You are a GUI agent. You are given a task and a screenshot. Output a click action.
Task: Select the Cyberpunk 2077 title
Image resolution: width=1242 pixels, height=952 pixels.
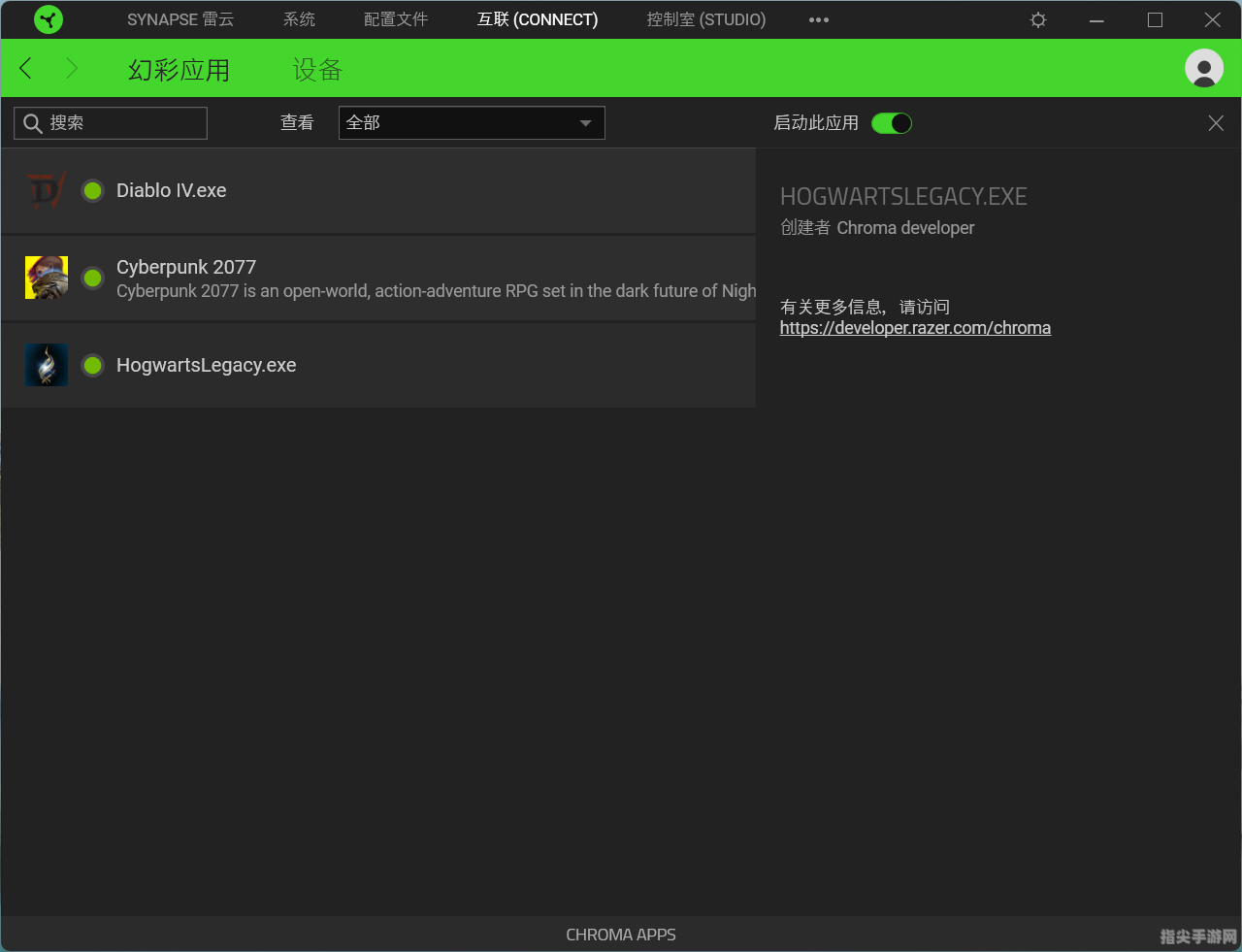click(x=186, y=267)
